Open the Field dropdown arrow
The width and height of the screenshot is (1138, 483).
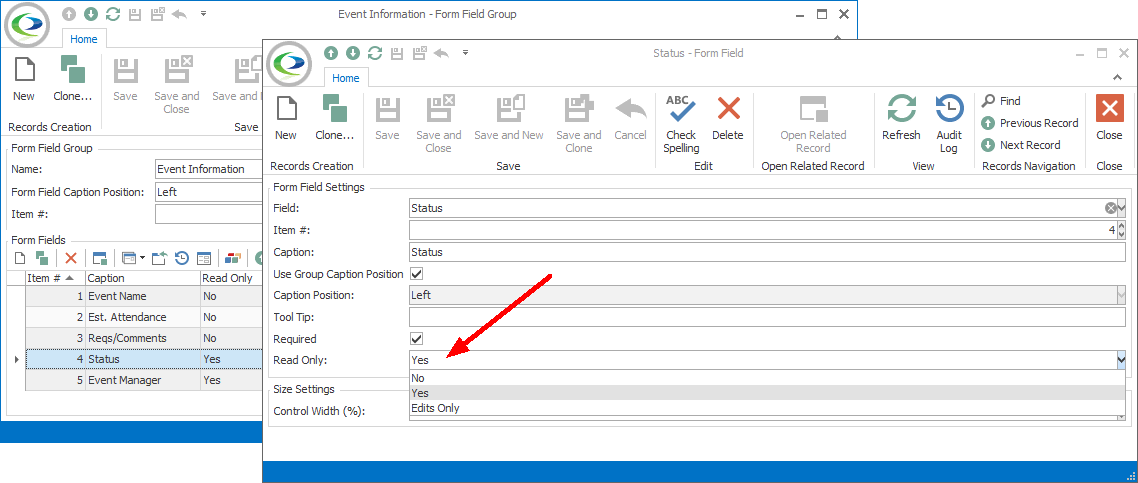click(x=1121, y=208)
